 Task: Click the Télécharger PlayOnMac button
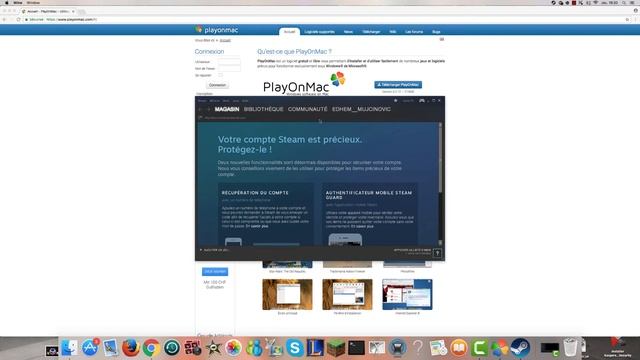(398, 84)
